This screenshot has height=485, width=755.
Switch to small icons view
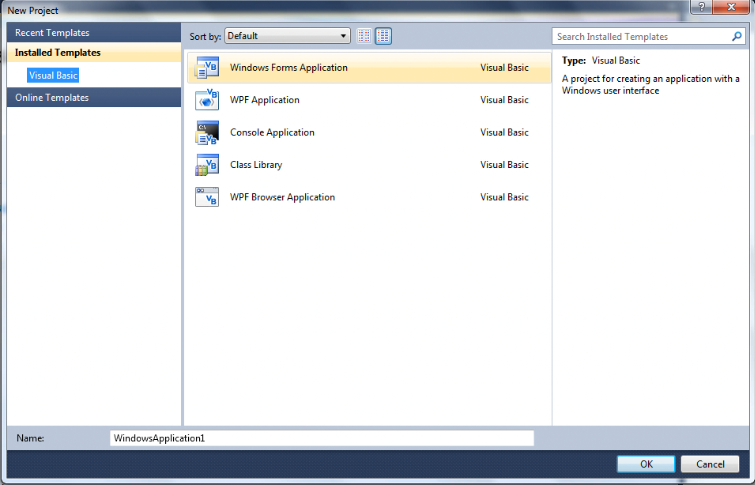[364, 36]
